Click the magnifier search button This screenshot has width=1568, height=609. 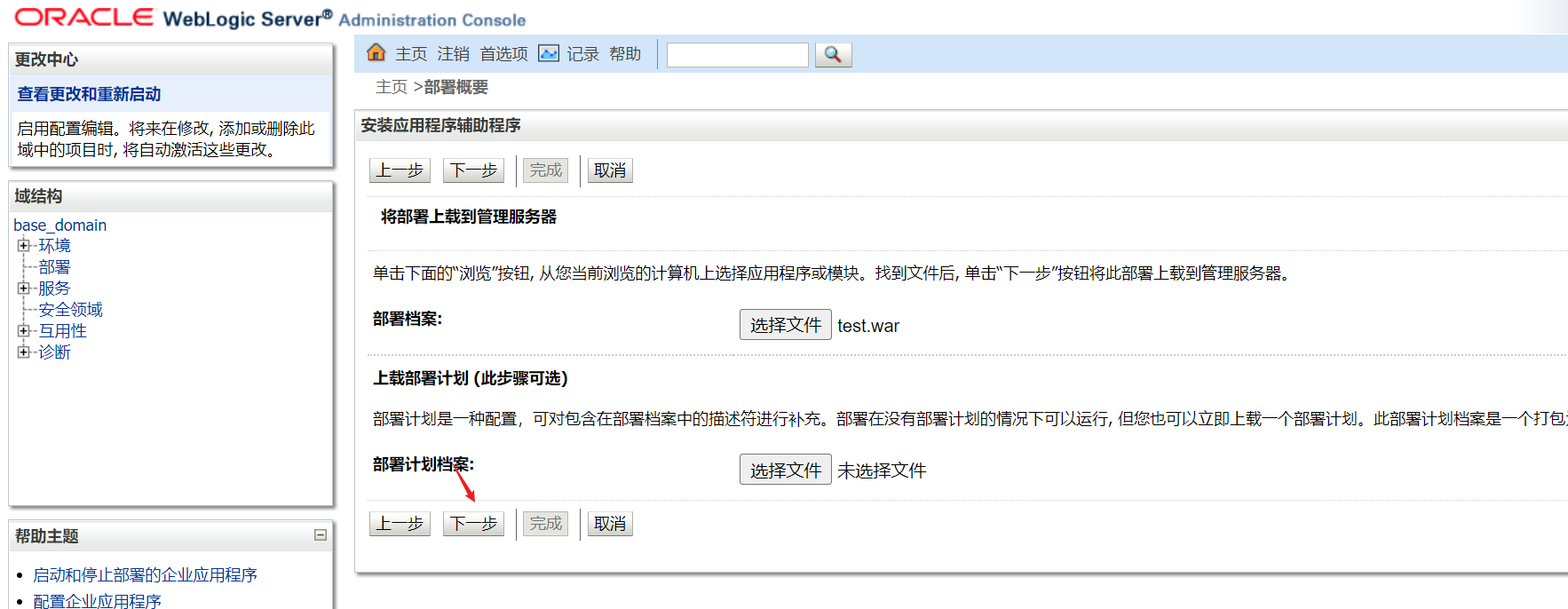[833, 54]
